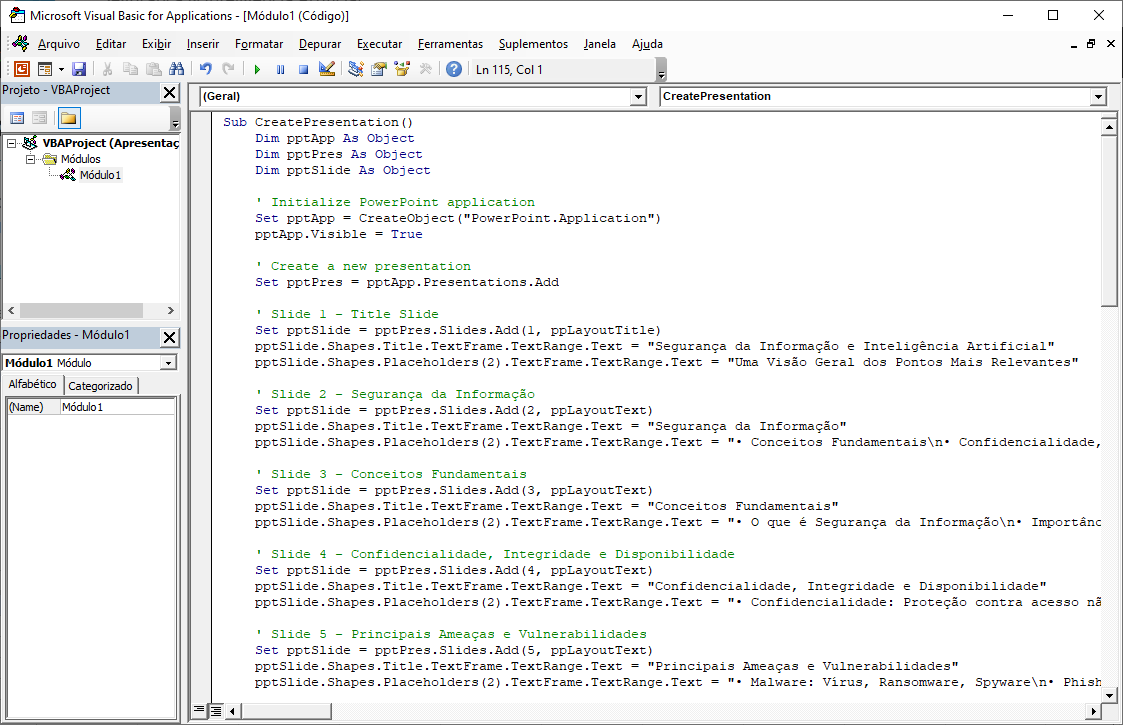Open the Janela menu

599,44
